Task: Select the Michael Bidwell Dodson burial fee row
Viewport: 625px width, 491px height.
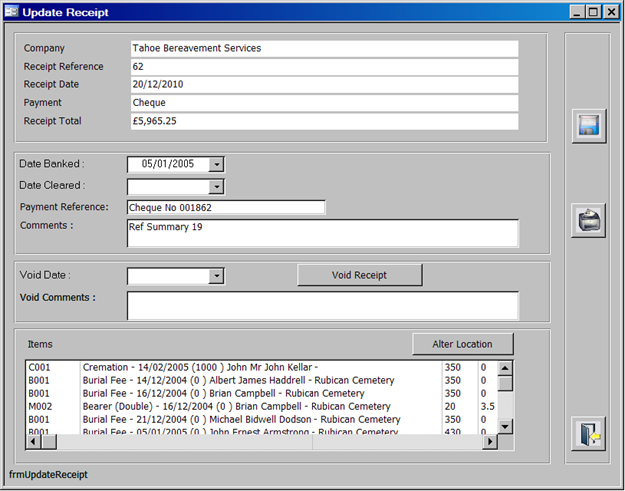Action: (x=261, y=420)
